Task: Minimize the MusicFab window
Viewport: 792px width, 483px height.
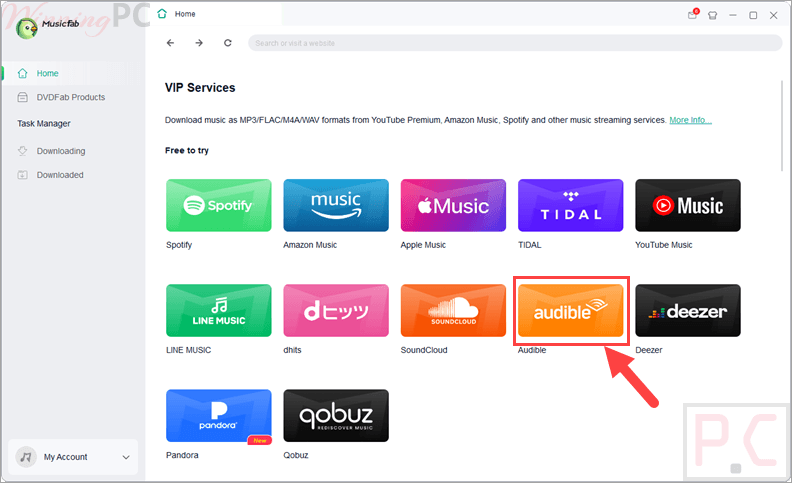Action: pos(733,15)
